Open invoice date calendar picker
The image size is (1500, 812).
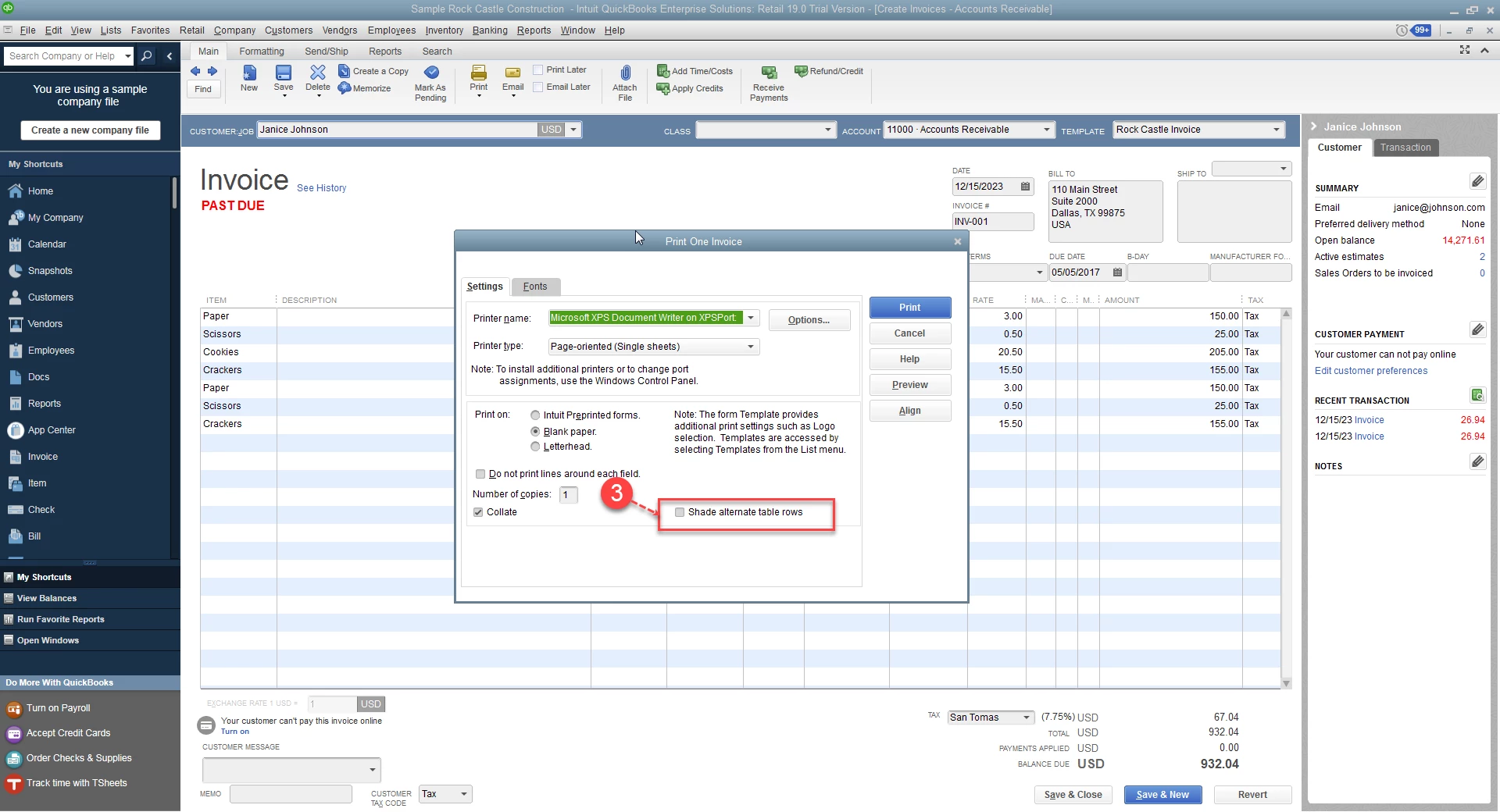click(x=1025, y=187)
